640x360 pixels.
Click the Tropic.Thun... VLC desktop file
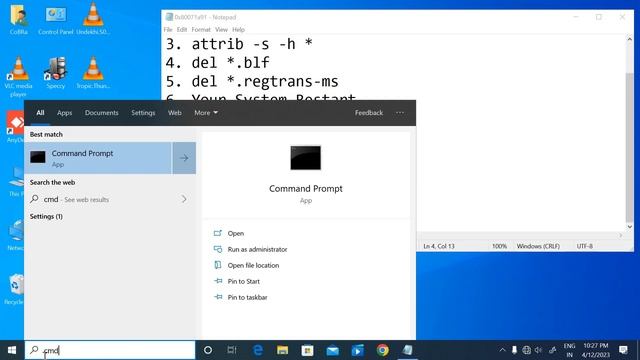point(93,73)
